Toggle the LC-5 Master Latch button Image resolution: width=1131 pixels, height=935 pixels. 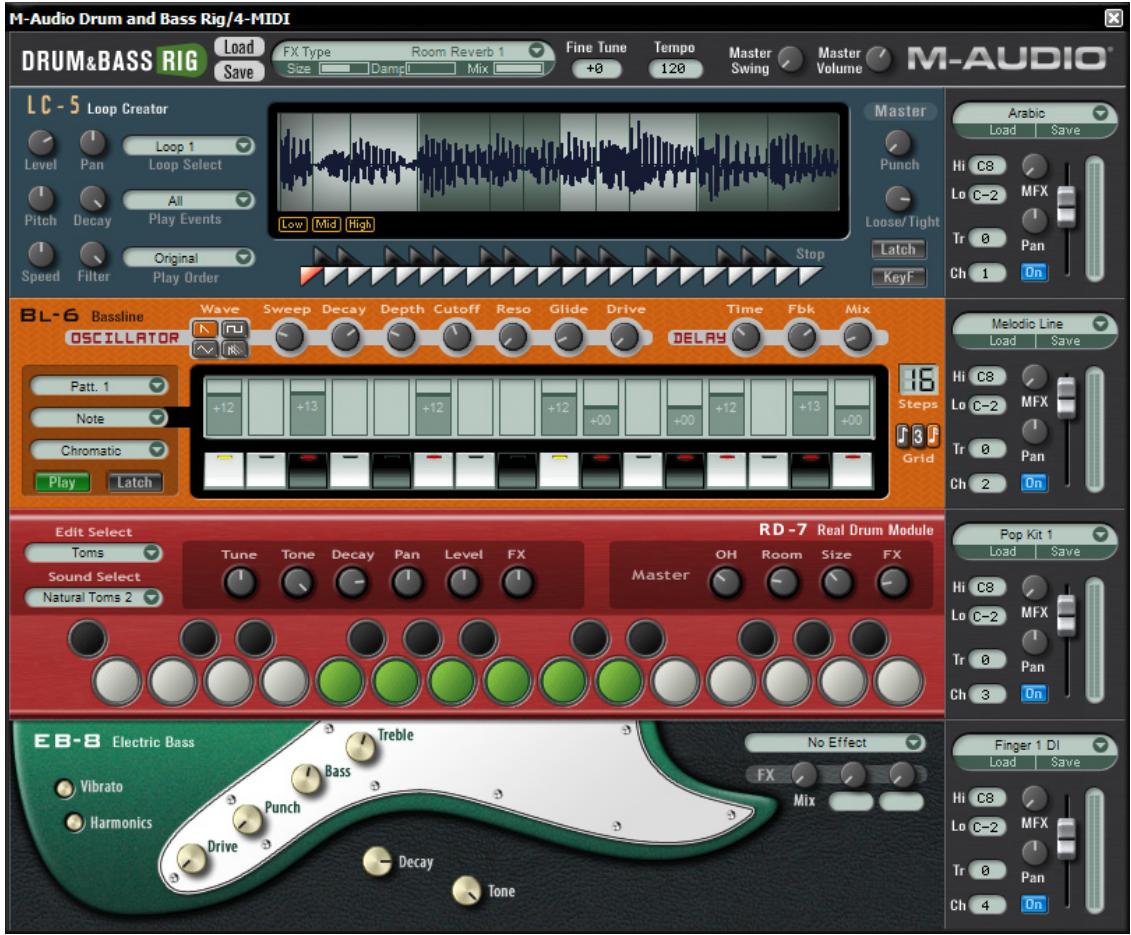(898, 250)
